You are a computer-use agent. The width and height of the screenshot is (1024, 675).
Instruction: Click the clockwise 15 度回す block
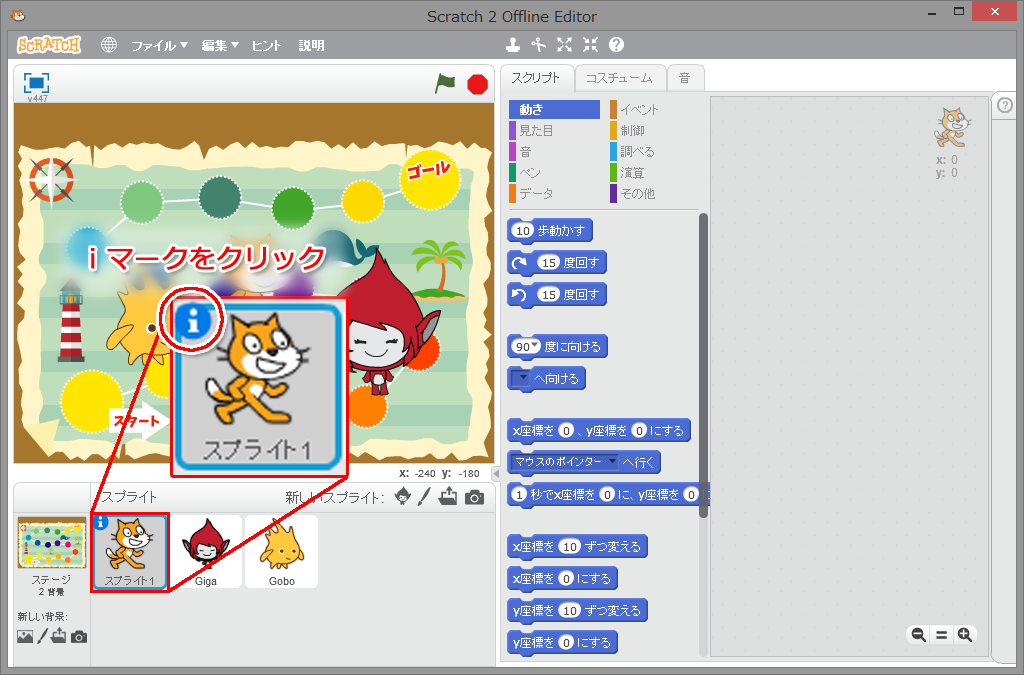coord(557,262)
